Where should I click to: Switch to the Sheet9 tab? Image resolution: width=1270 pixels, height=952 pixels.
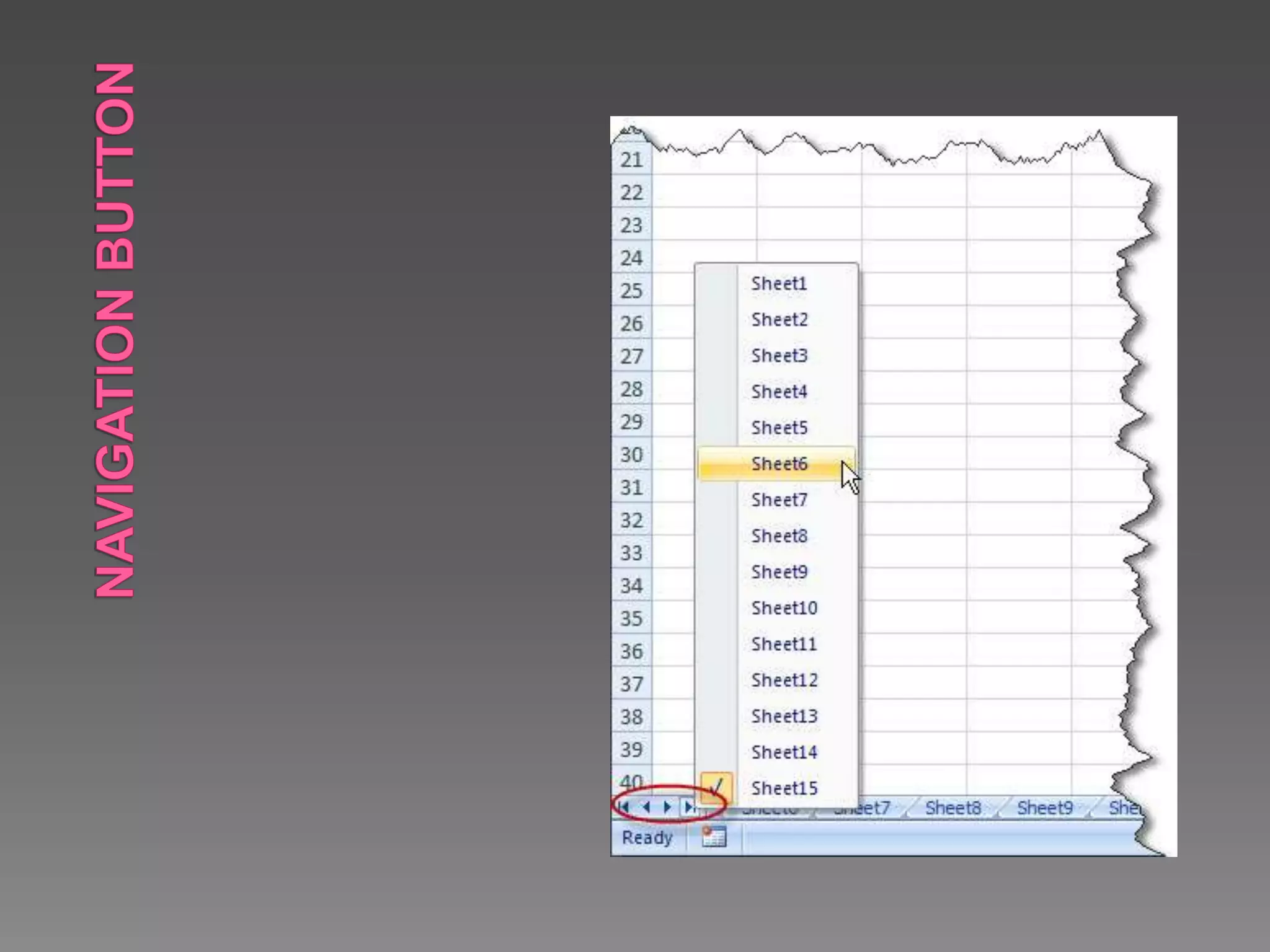(x=1044, y=808)
